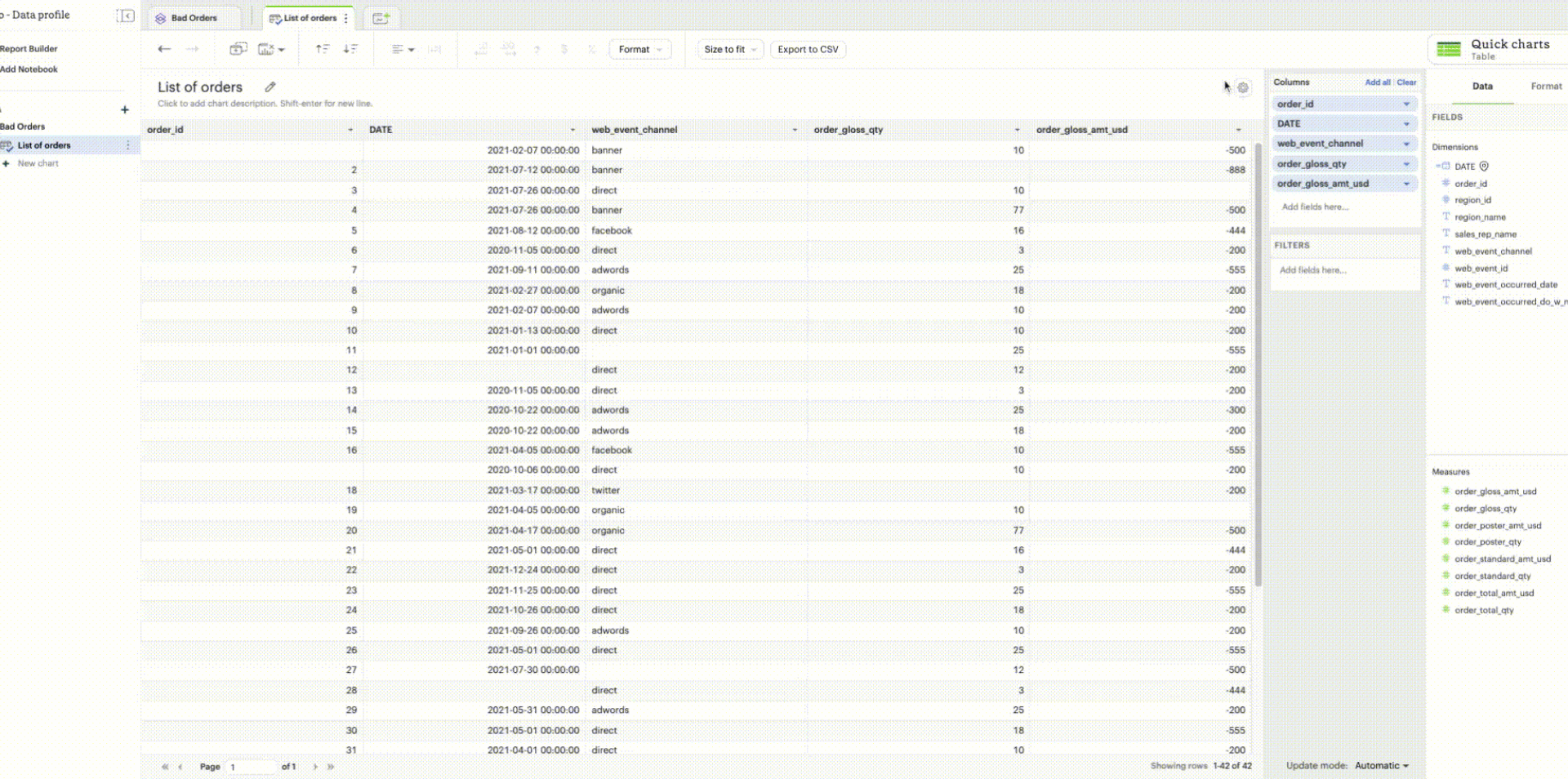The width and height of the screenshot is (1568, 779).
Task: Click Export to CSV
Action: [807, 49]
